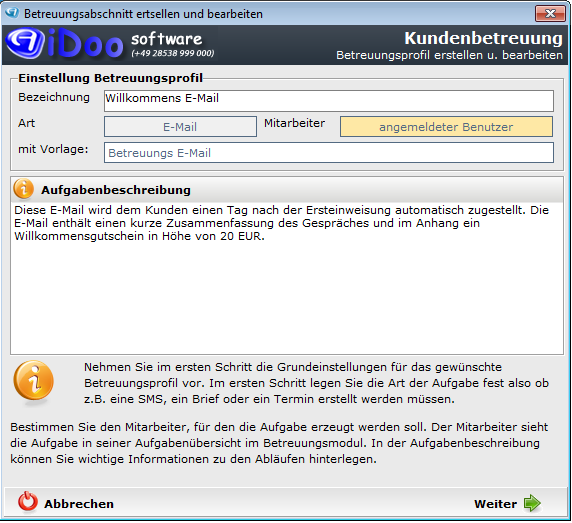The height and width of the screenshot is (523, 572).
Task: Click the small app icon in the title bar
Action: (x=12, y=13)
